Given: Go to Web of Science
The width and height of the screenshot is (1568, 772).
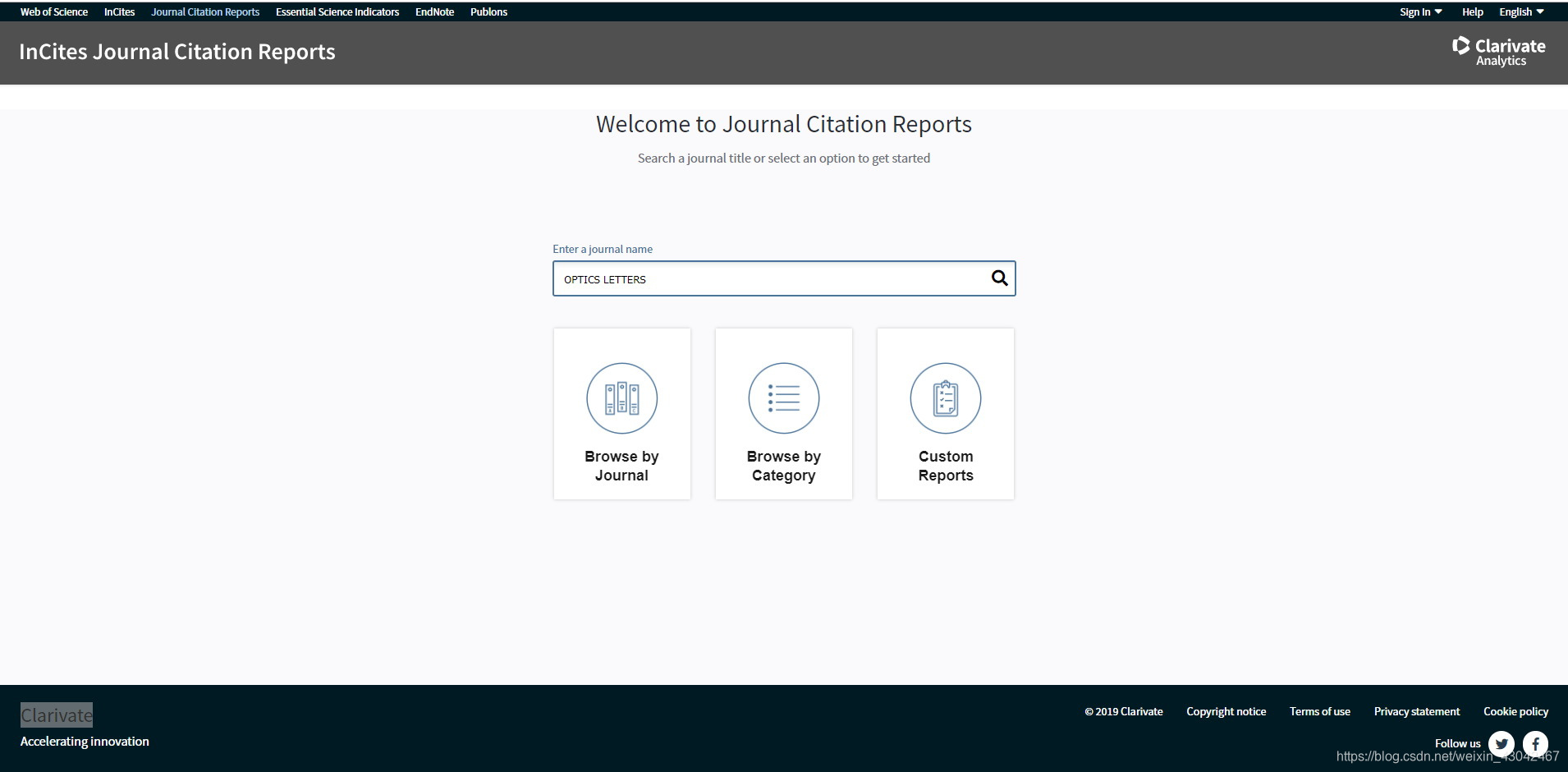Looking at the screenshot, I should click(54, 12).
